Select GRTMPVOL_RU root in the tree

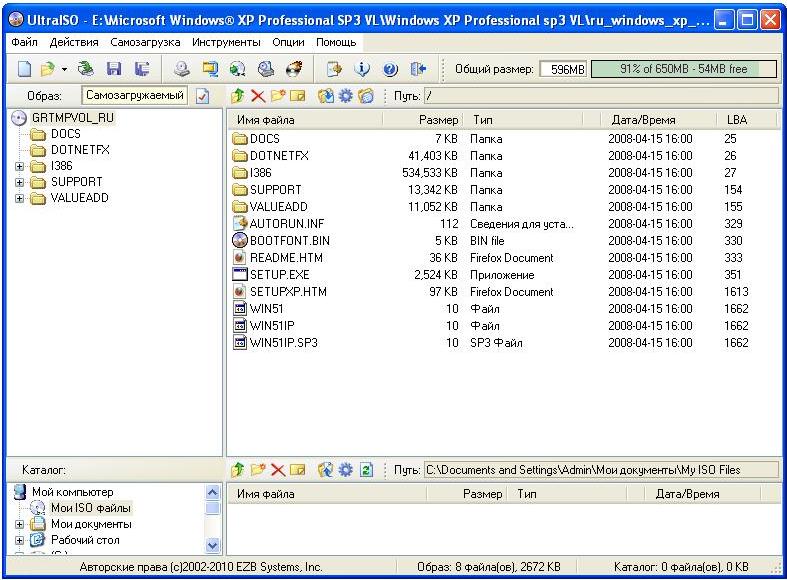(x=73, y=118)
